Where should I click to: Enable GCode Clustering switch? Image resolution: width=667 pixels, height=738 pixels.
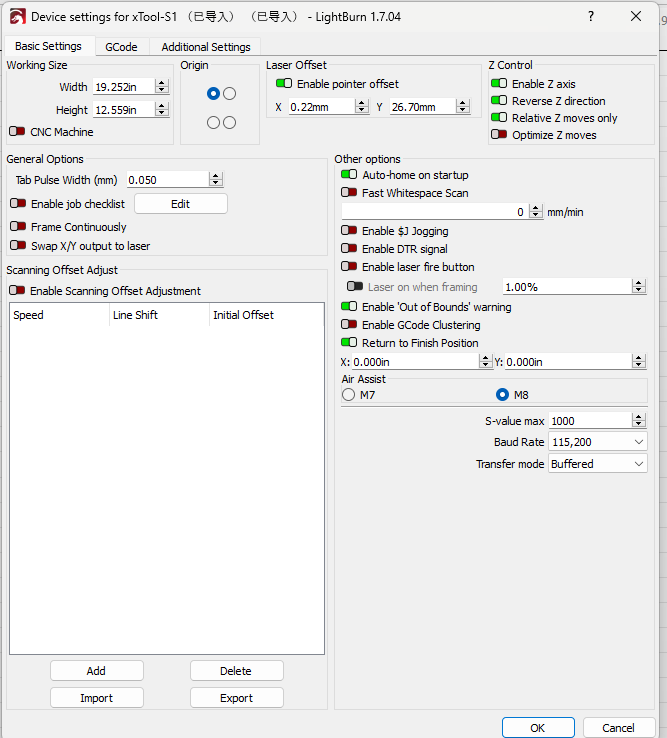coord(349,324)
